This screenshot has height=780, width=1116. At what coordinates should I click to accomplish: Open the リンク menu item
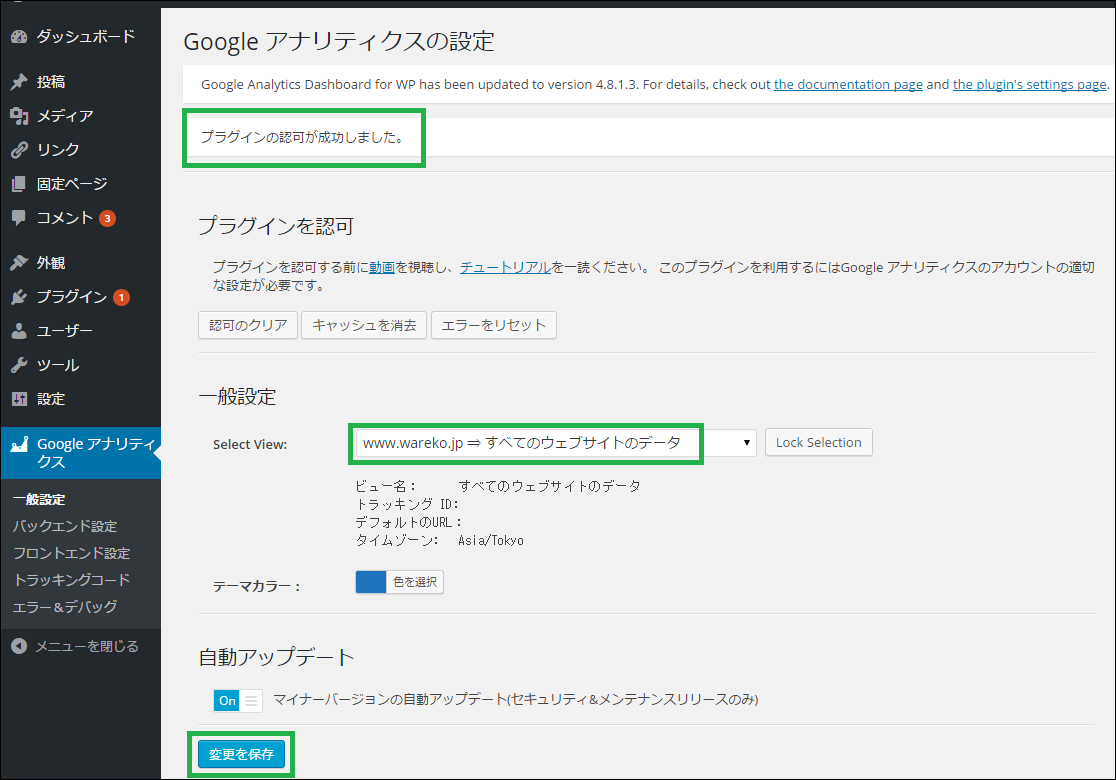[x=58, y=149]
